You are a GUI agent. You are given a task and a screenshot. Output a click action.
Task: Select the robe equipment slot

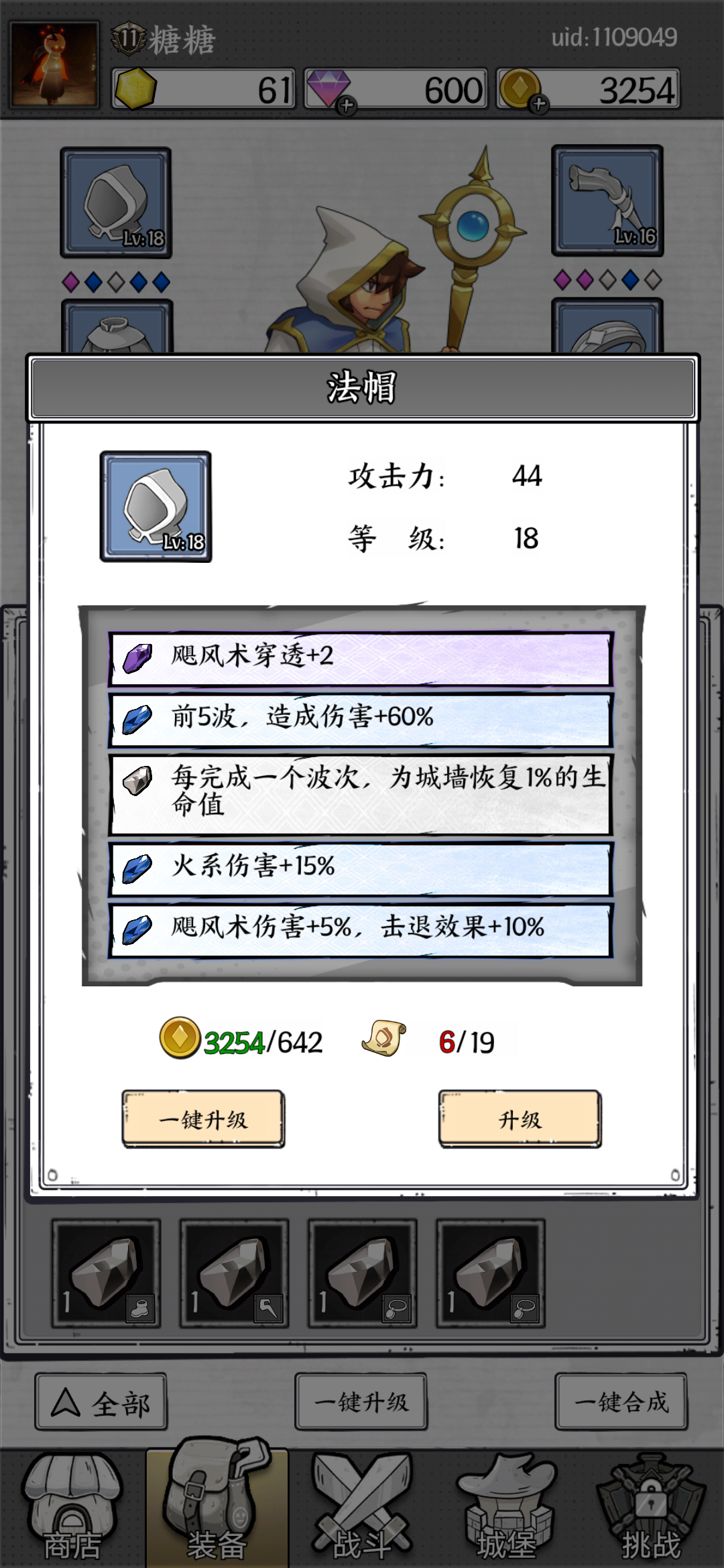tap(117, 326)
